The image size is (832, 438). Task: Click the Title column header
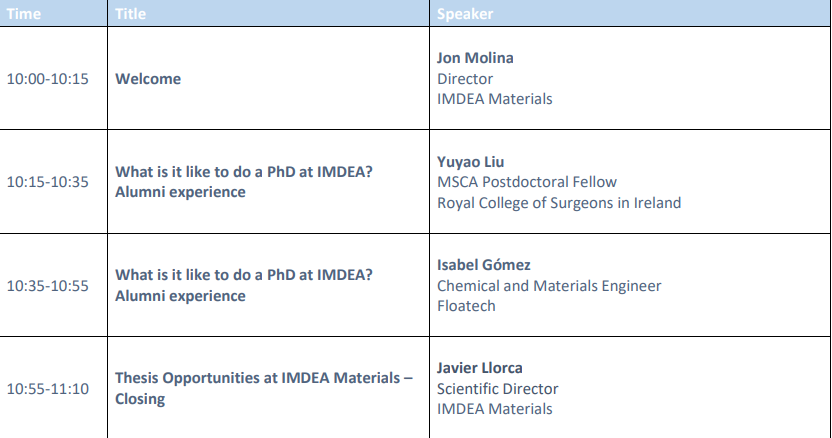click(x=131, y=14)
